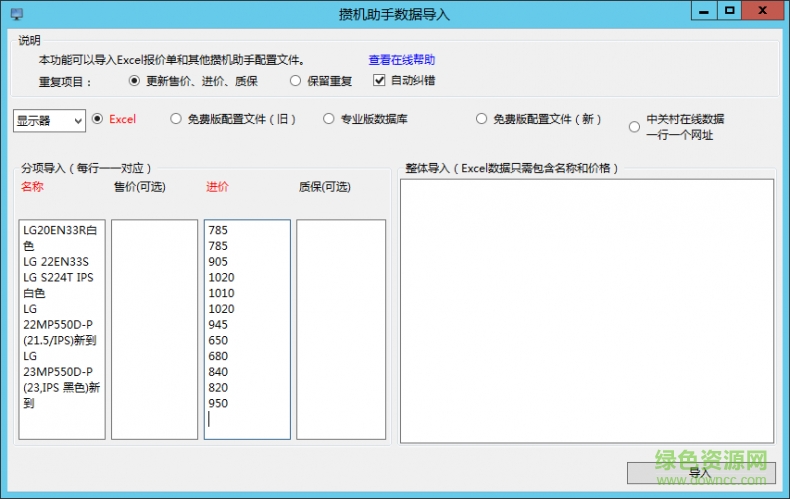Click the 进价 list of prices
Viewport: 790px width, 499px height.
tap(247, 329)
